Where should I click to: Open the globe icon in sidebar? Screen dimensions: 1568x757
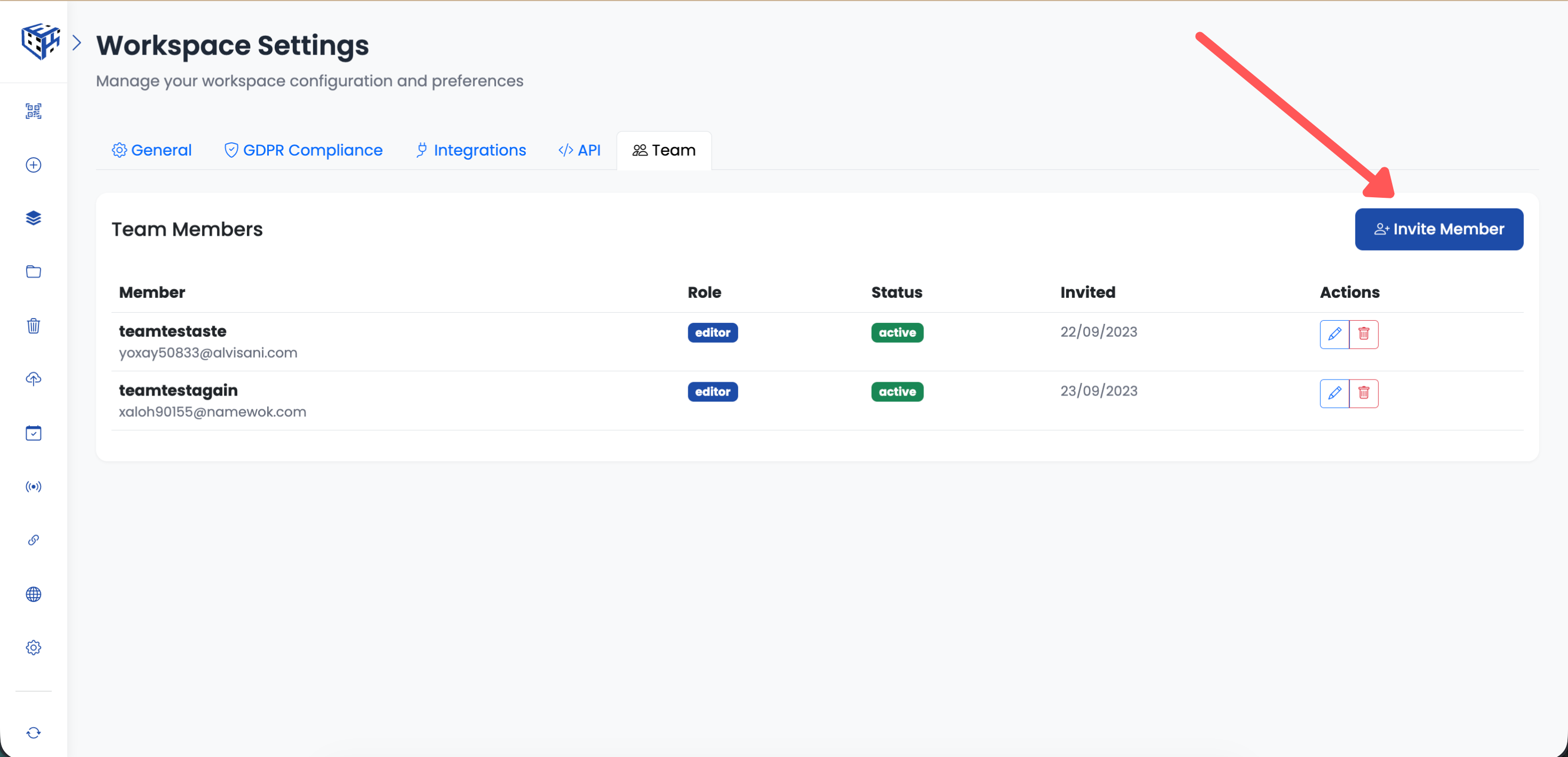click(x=34, y=594)
